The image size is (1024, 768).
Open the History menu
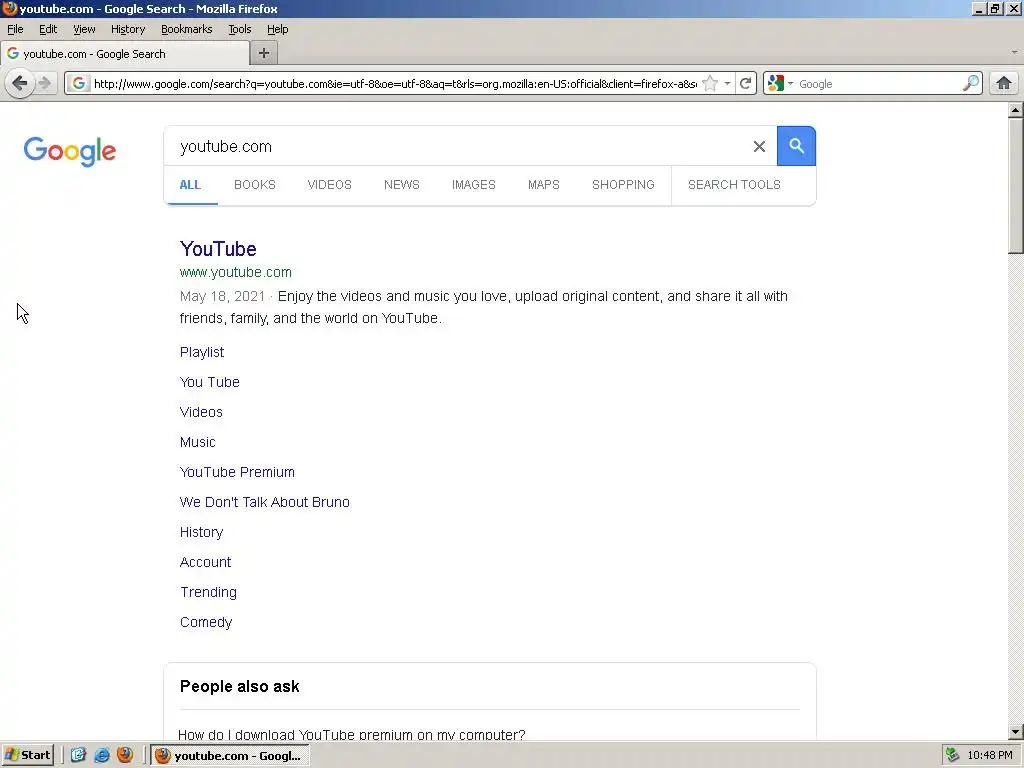(128, 29)
